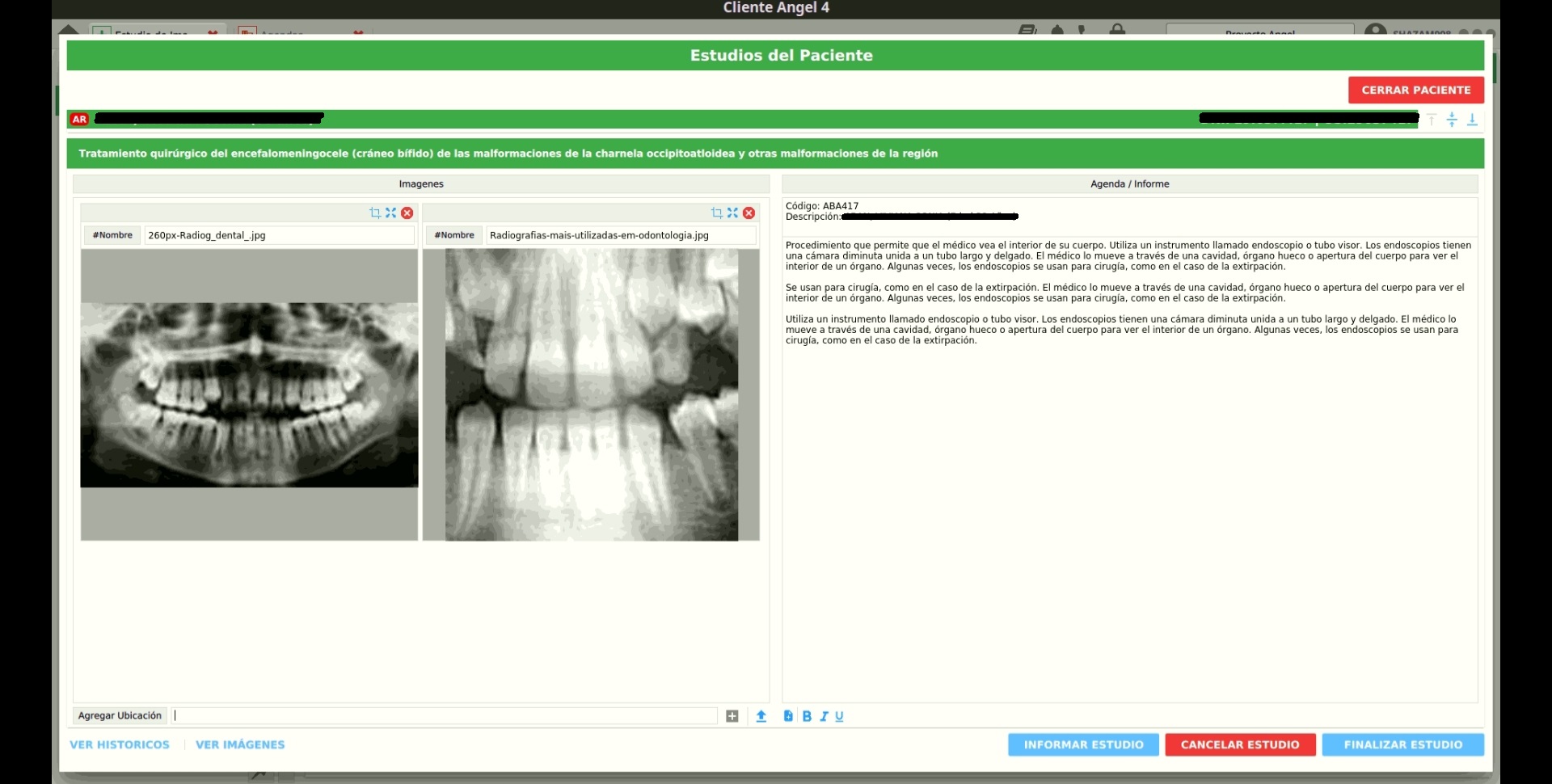Viewport: 1552px width, 784px height.
Task: Click the align-to-top icon in the patient bar
Action: (x=1432, y=120)
